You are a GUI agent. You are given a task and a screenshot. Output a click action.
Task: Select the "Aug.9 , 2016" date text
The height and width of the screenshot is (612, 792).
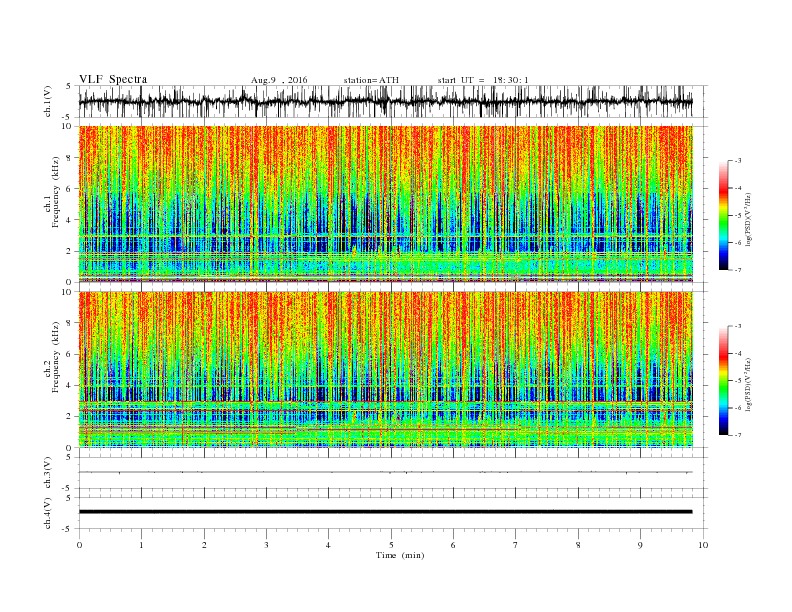(279, 80)
